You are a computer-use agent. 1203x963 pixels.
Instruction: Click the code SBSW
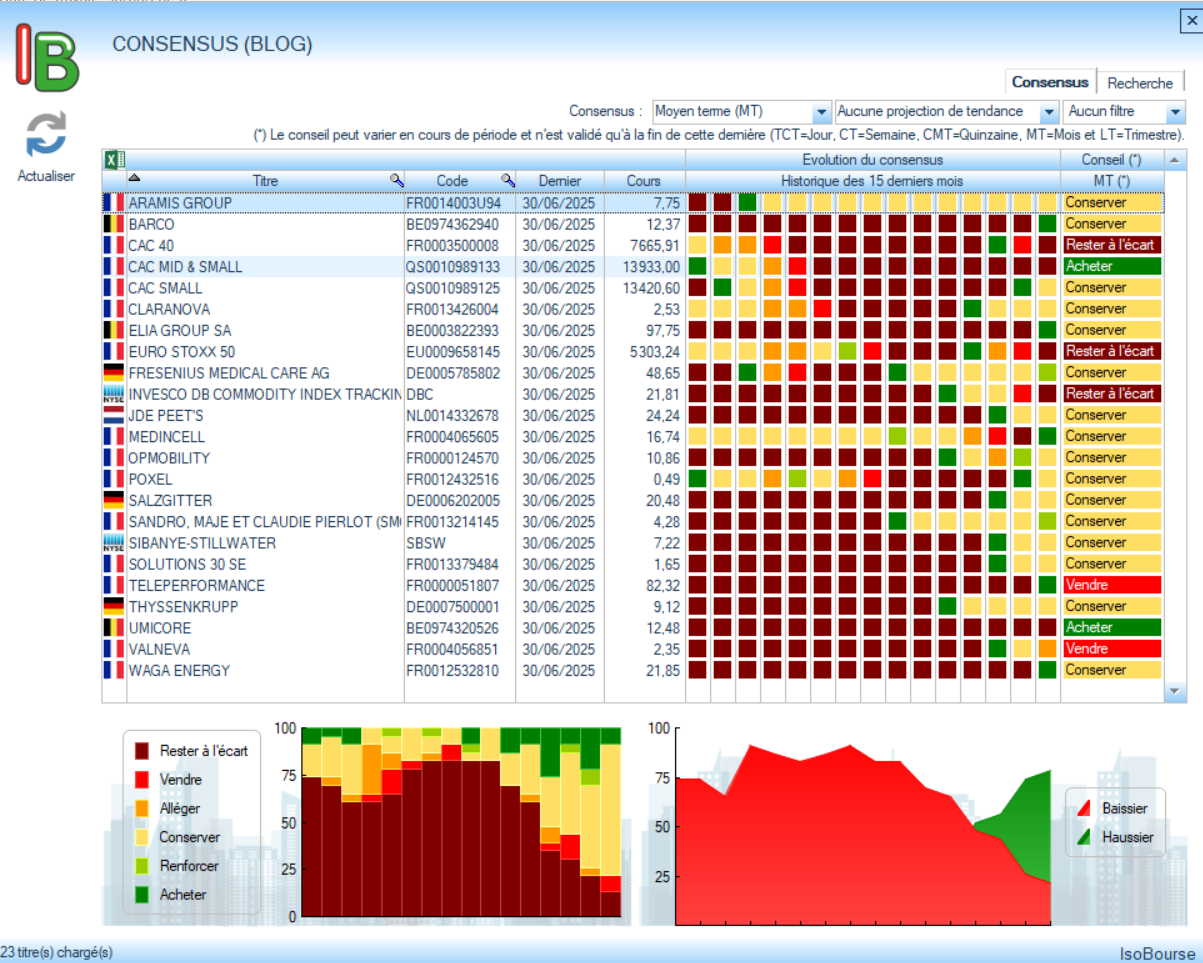[424, 543]
